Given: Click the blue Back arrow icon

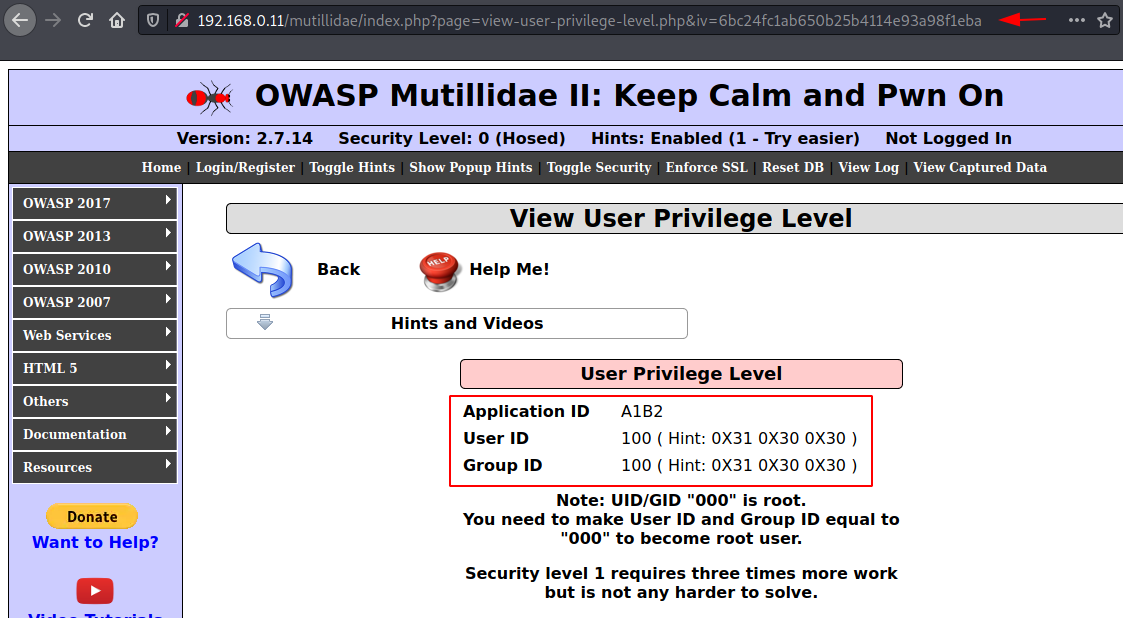Looking at the screenshot, I should coord(263,270).
